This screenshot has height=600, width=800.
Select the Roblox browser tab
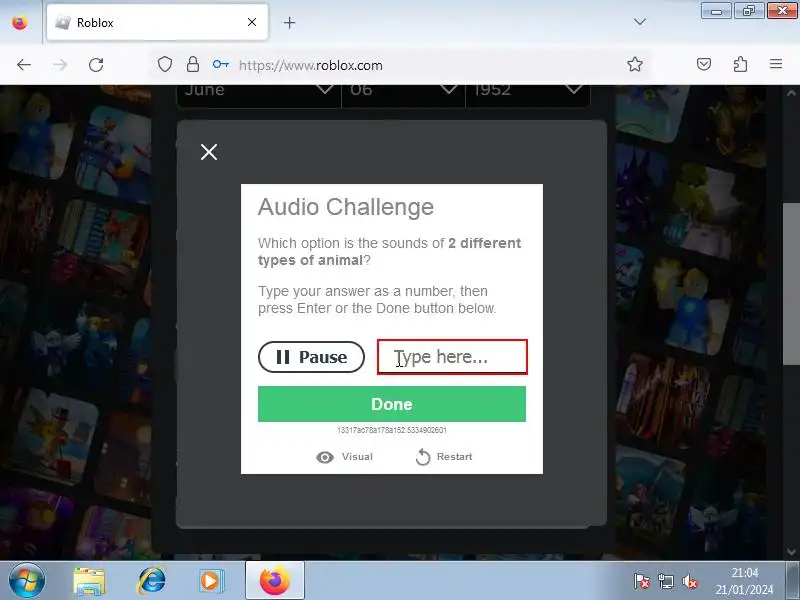pos(157,22)
